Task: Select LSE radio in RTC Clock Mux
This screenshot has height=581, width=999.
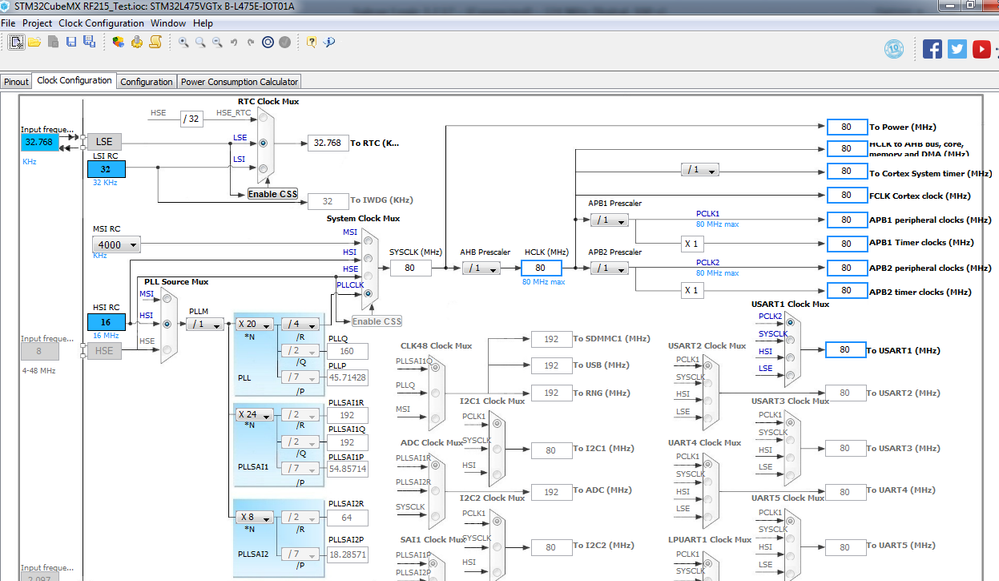Action: [x=262, y=143]
